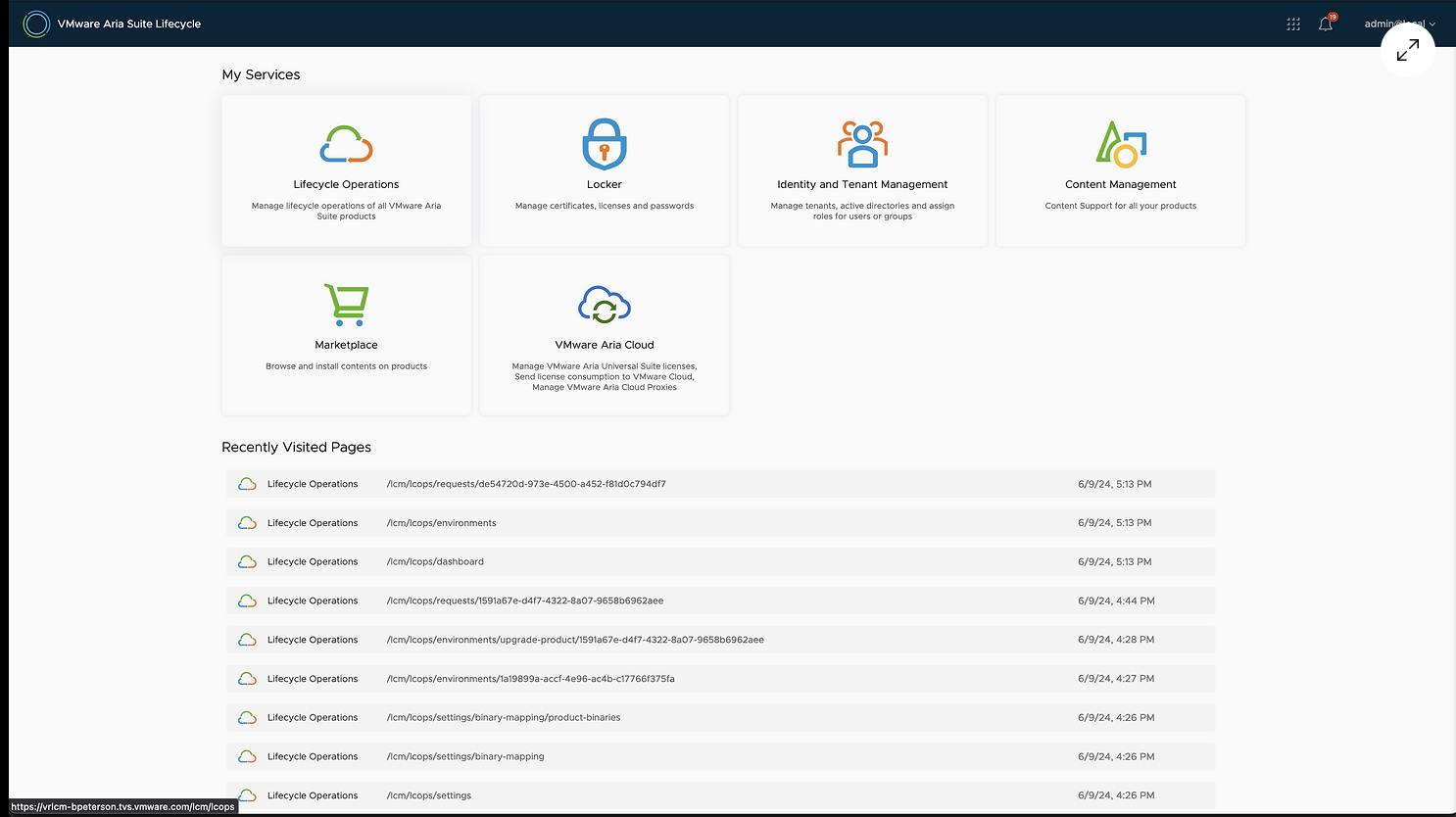The height and width of the screenshot is (817, 1456).
Task: Click the Lifecycle Operations cloud icon card
Action: [346, 144]
